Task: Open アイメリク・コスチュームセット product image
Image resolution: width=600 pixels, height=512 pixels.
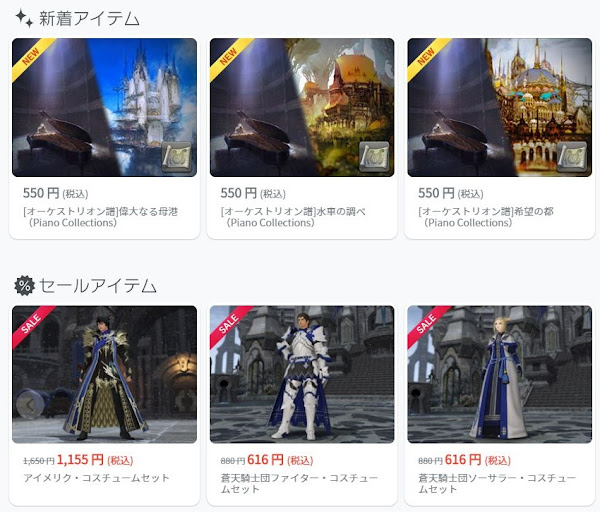Action: (104, 374)
